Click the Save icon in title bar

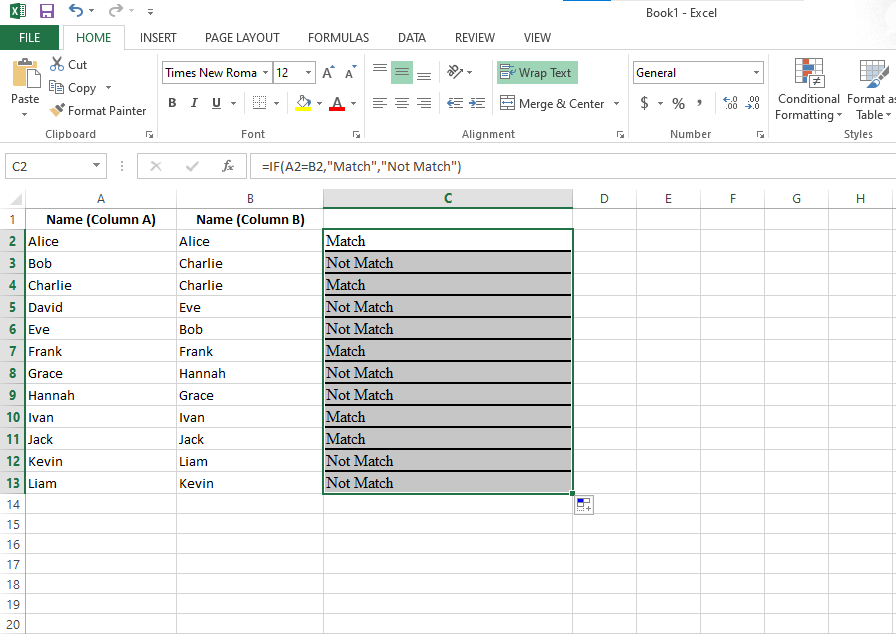[46, 11]
